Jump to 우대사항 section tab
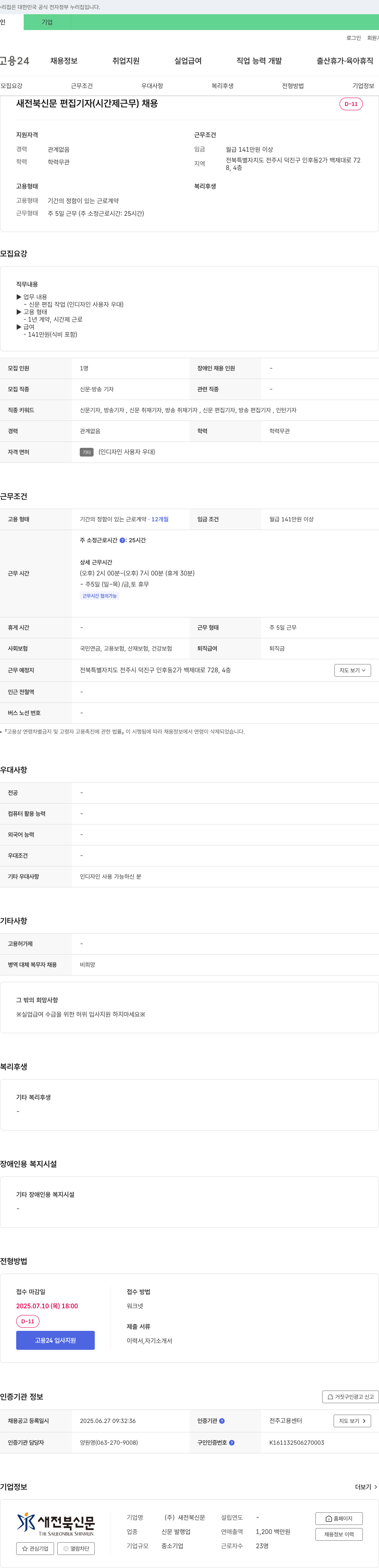379x1568 pixels. coord(152,86)
